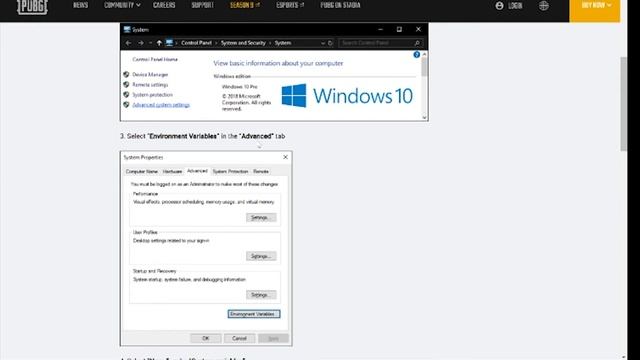The height and width of the screenshot is (360, 640).
Task: Open SEASON 9 external link
Action: click(245, 5)
